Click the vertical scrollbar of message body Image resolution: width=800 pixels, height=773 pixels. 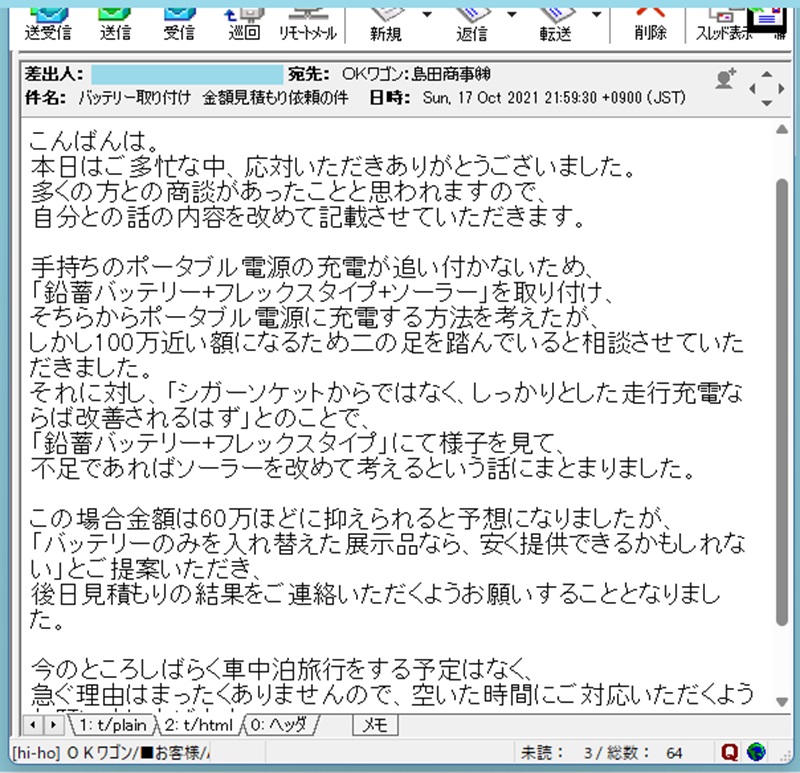[x=783, y=400]
